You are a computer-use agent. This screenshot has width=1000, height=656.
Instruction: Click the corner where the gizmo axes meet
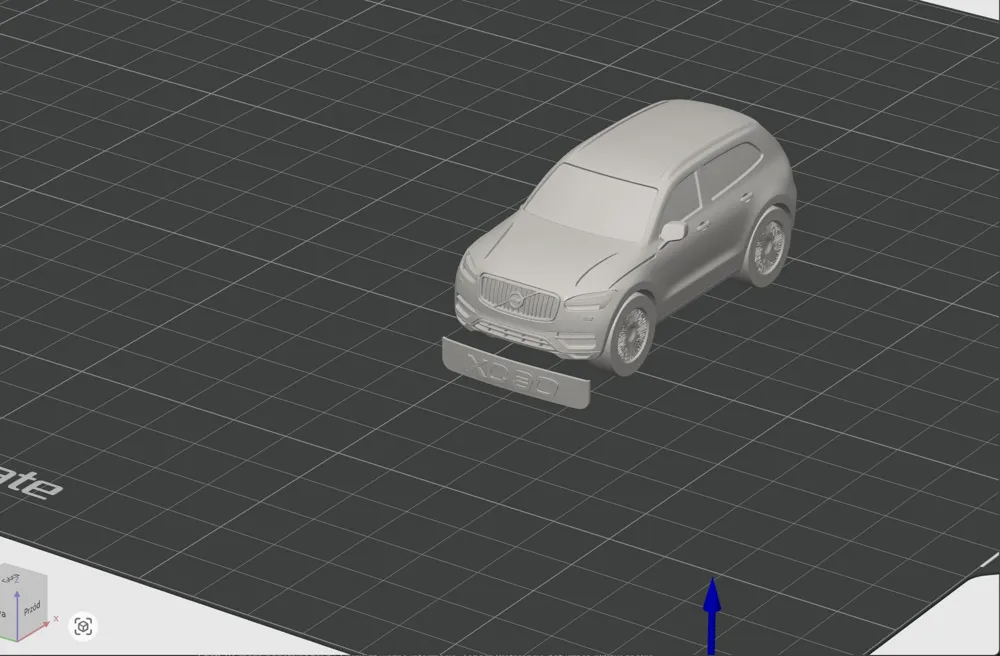click(x=18, y=640)
